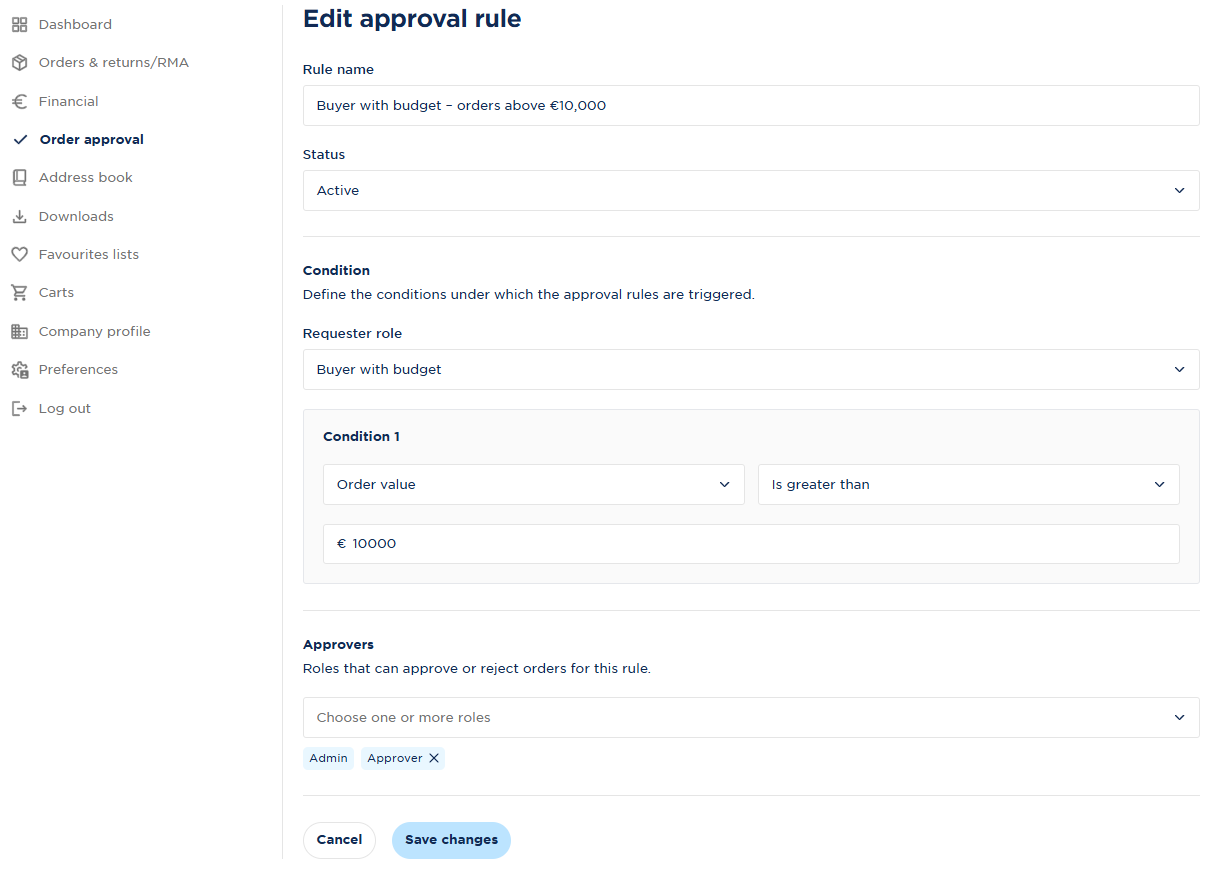Remove the Approver role tag
This screenshot has width=1232, height=878.
[x=434, y=758]
